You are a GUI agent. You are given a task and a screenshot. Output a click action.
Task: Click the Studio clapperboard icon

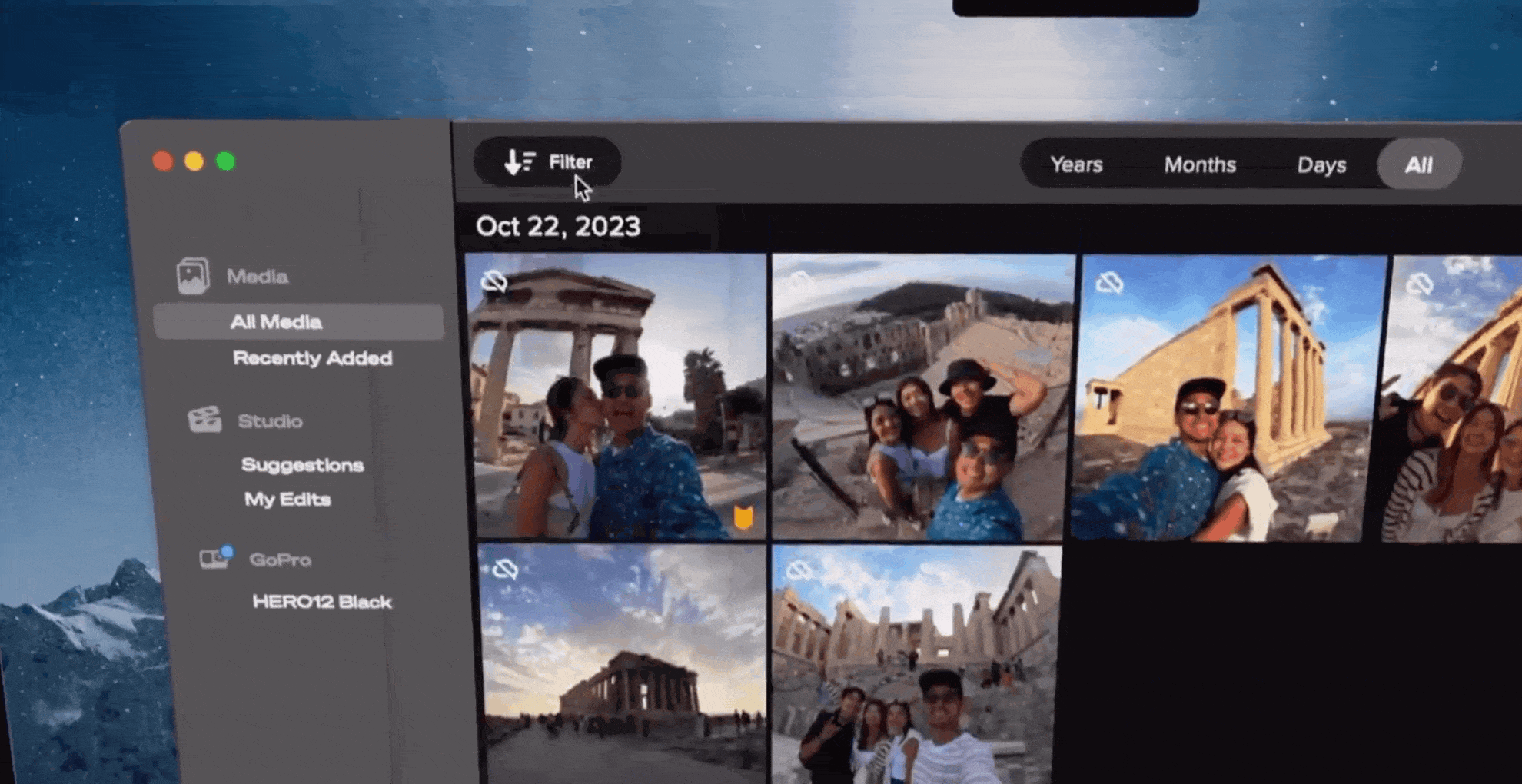point(204,420)
